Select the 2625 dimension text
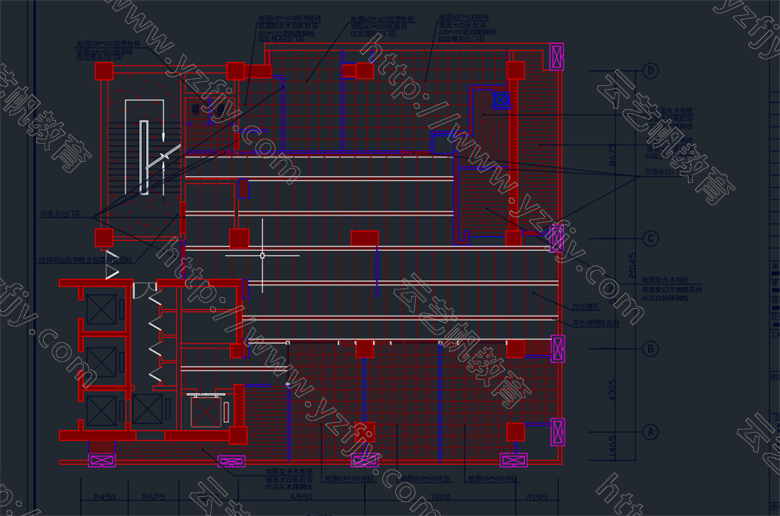 (x=153, y=497)
